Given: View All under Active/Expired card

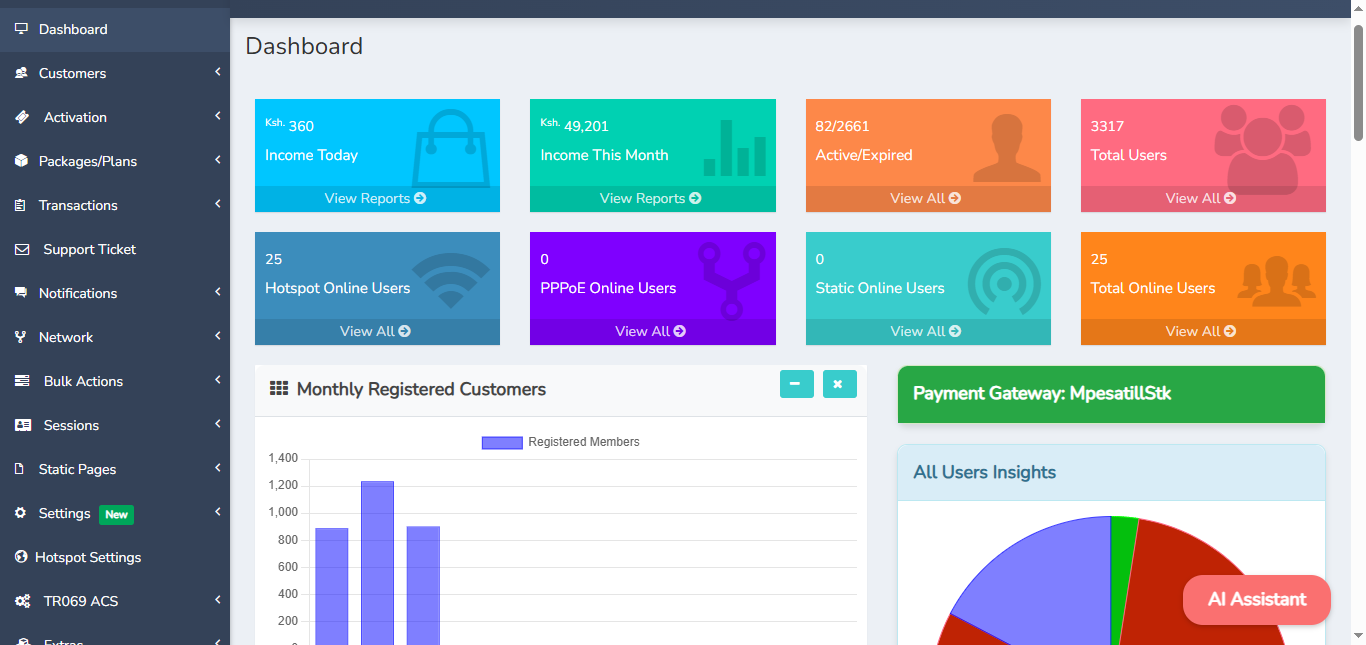Looking at the screenshot, I should point(926,198).
